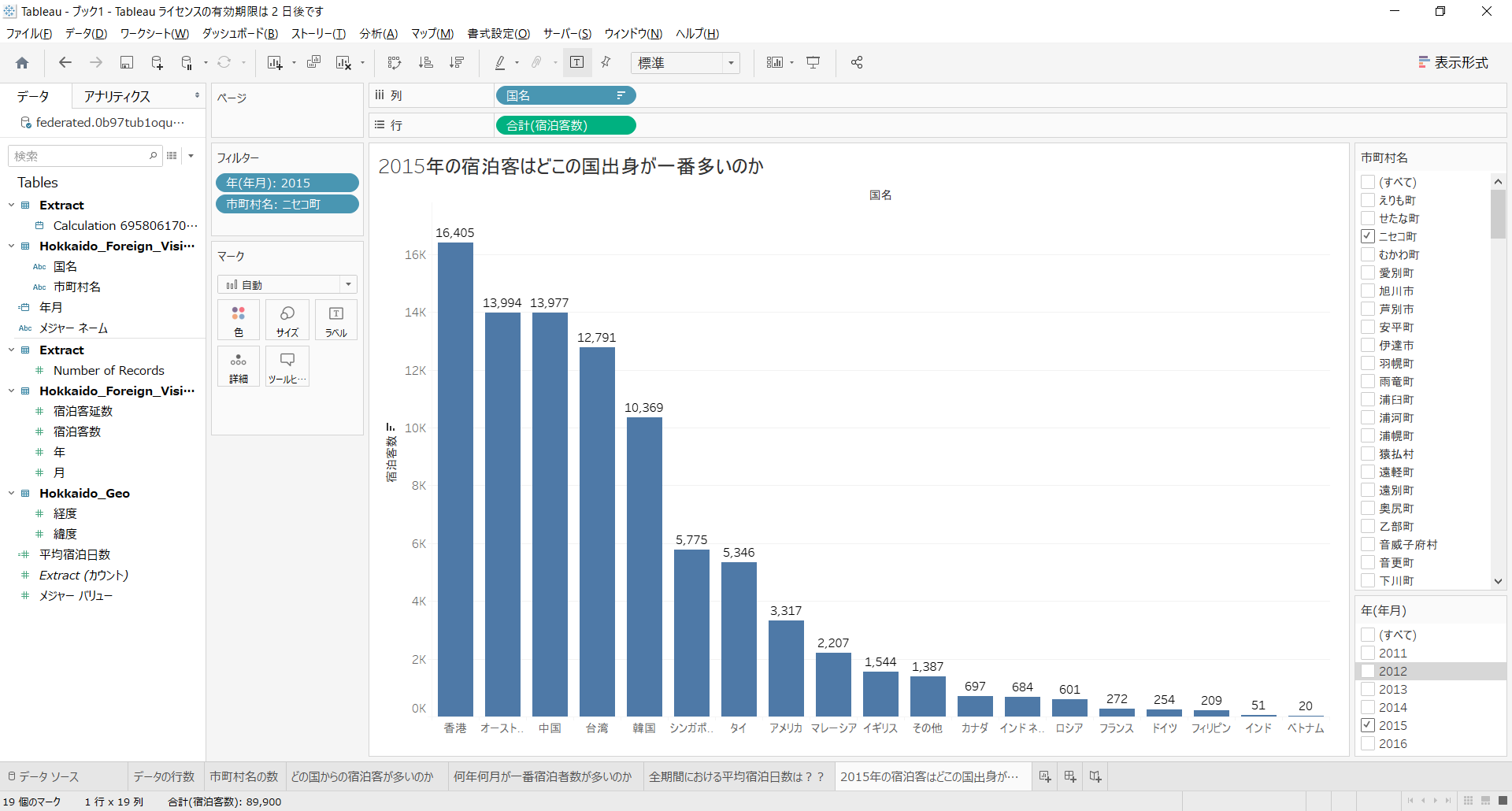Select the 年(年月): 2015 filter pill
Viewport: 1512px width, 811px height.
pos(287,183)
